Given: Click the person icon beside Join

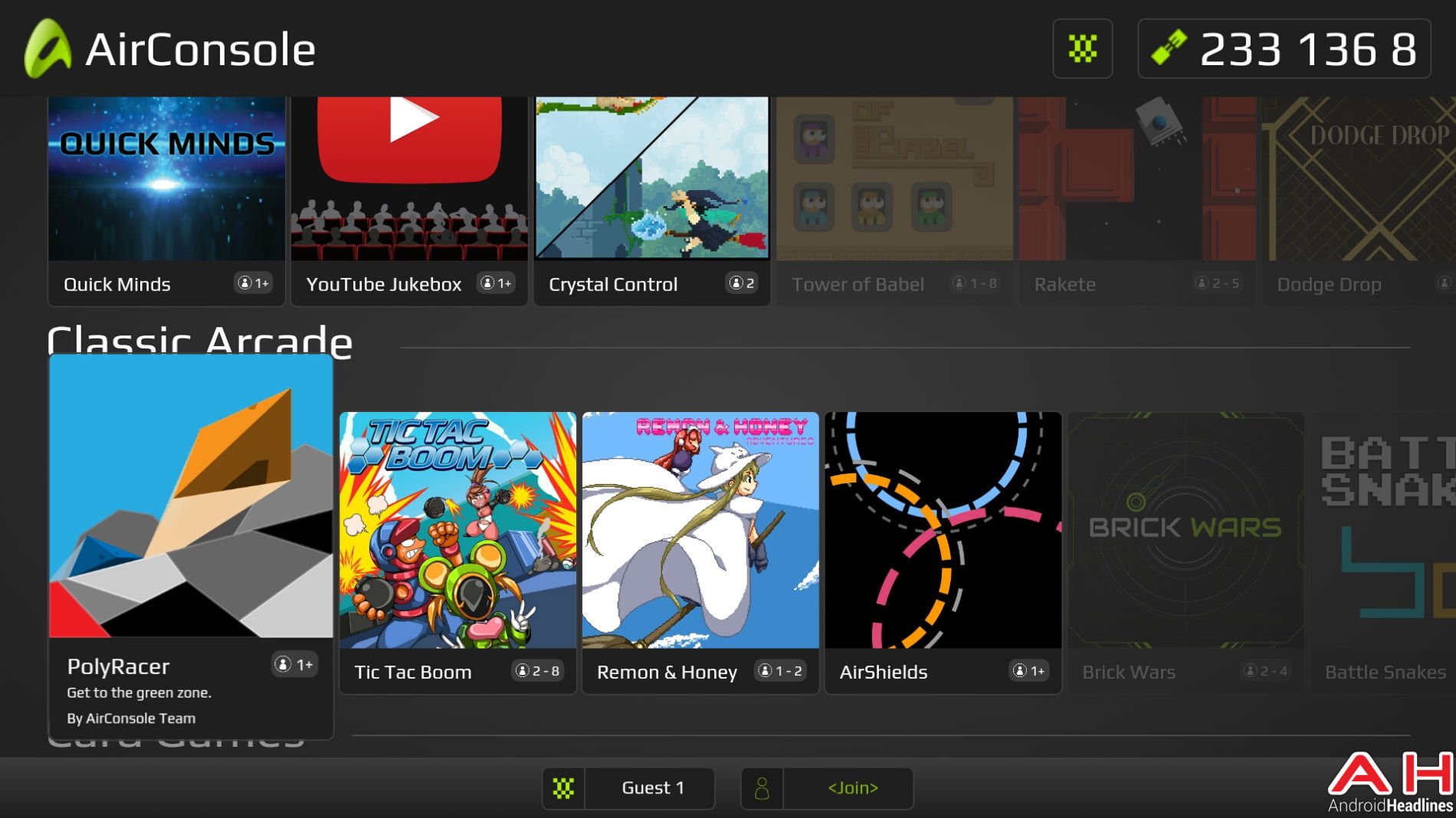Looking at the screenshot, I should coord(762,788).
